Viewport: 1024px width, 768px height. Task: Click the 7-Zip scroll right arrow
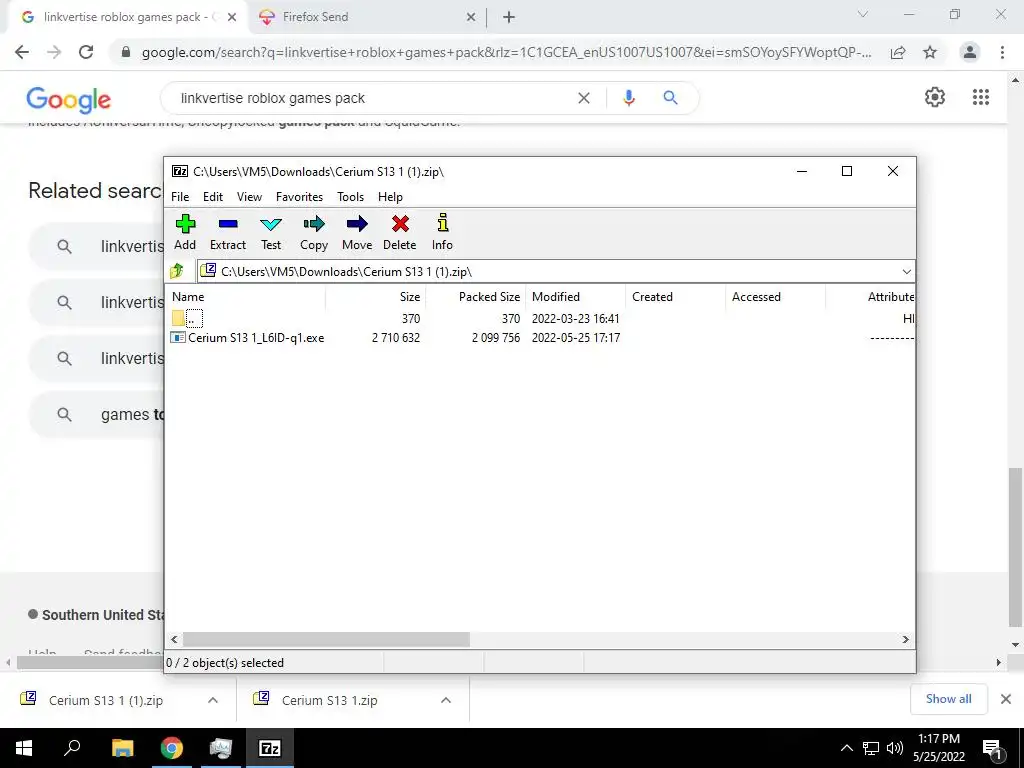pos(906,639)
